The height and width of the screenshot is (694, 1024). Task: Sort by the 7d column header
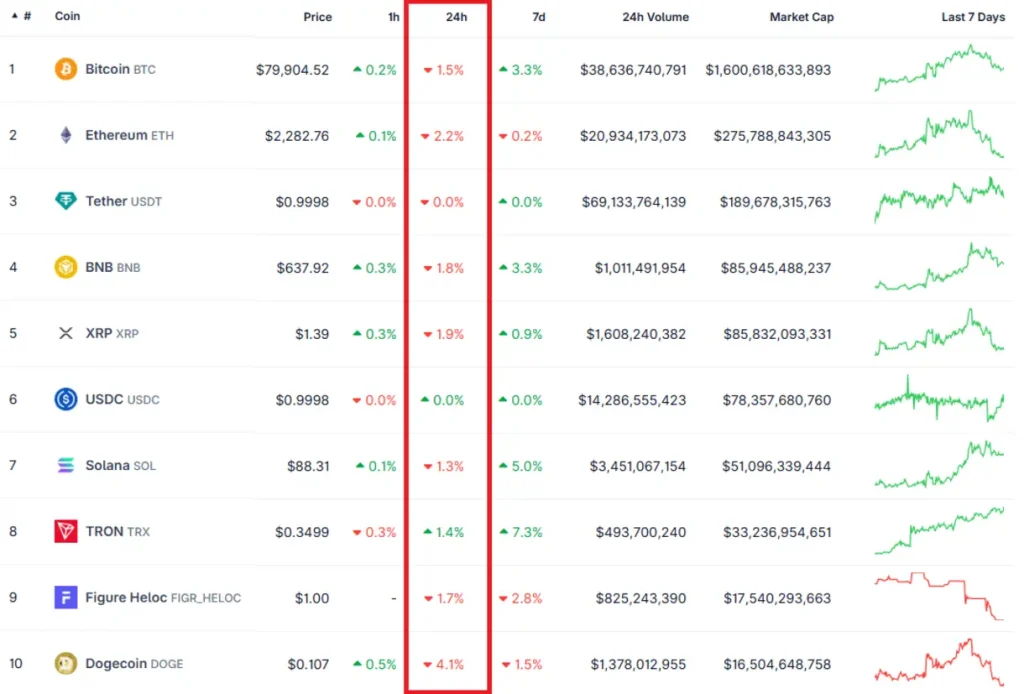[x=539, y=17]
